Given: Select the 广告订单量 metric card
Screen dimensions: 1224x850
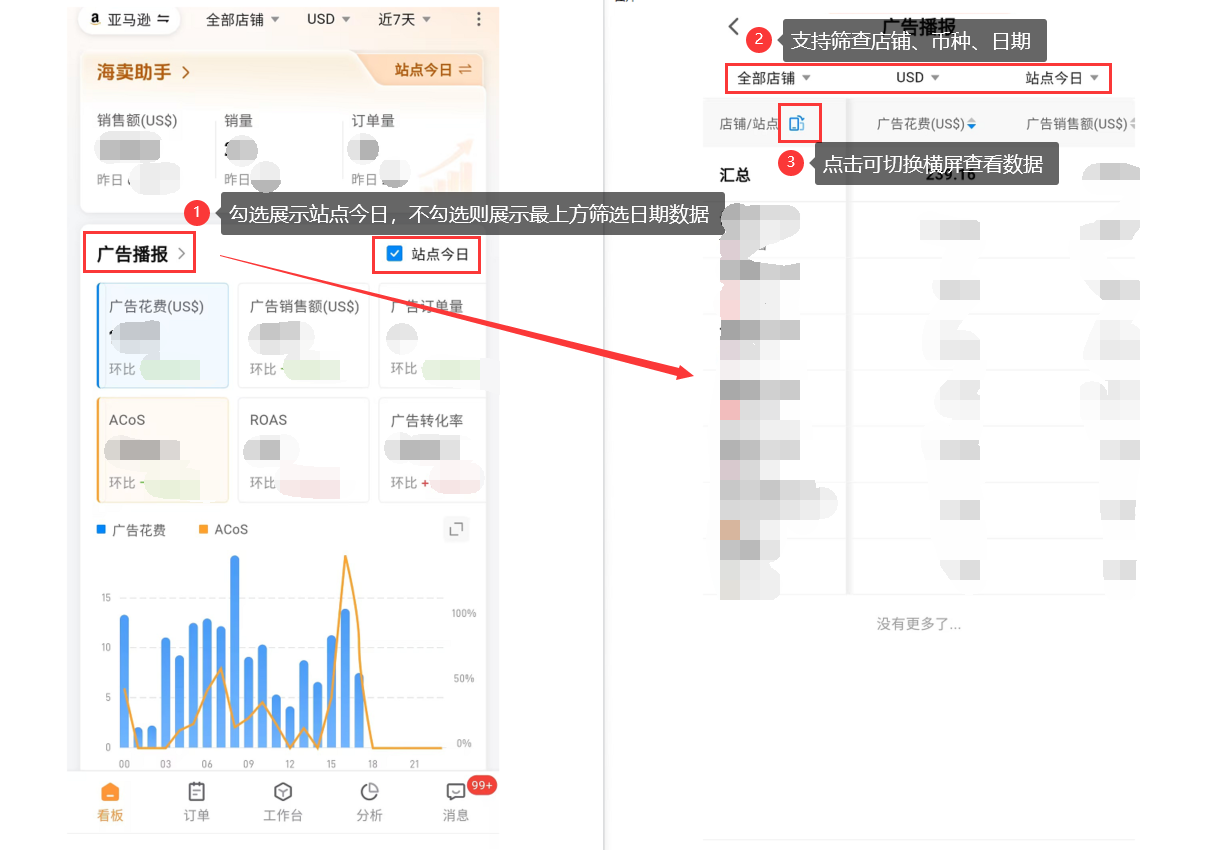Looking at the screenshot, I should click(x=432, y=335).
